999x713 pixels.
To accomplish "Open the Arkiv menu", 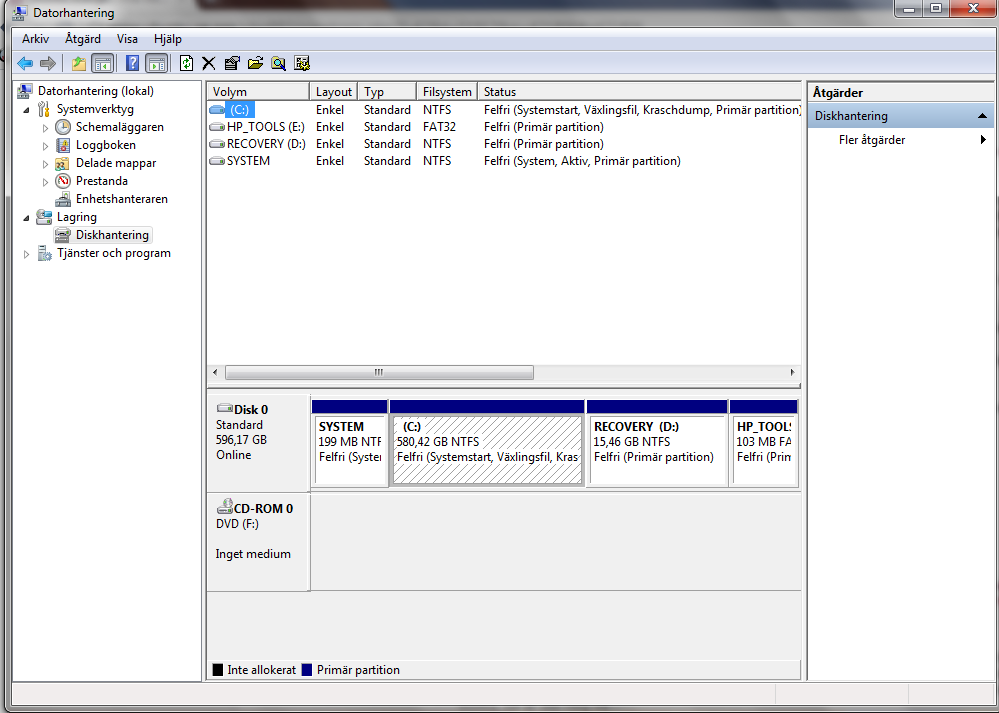I will (35, 39).
